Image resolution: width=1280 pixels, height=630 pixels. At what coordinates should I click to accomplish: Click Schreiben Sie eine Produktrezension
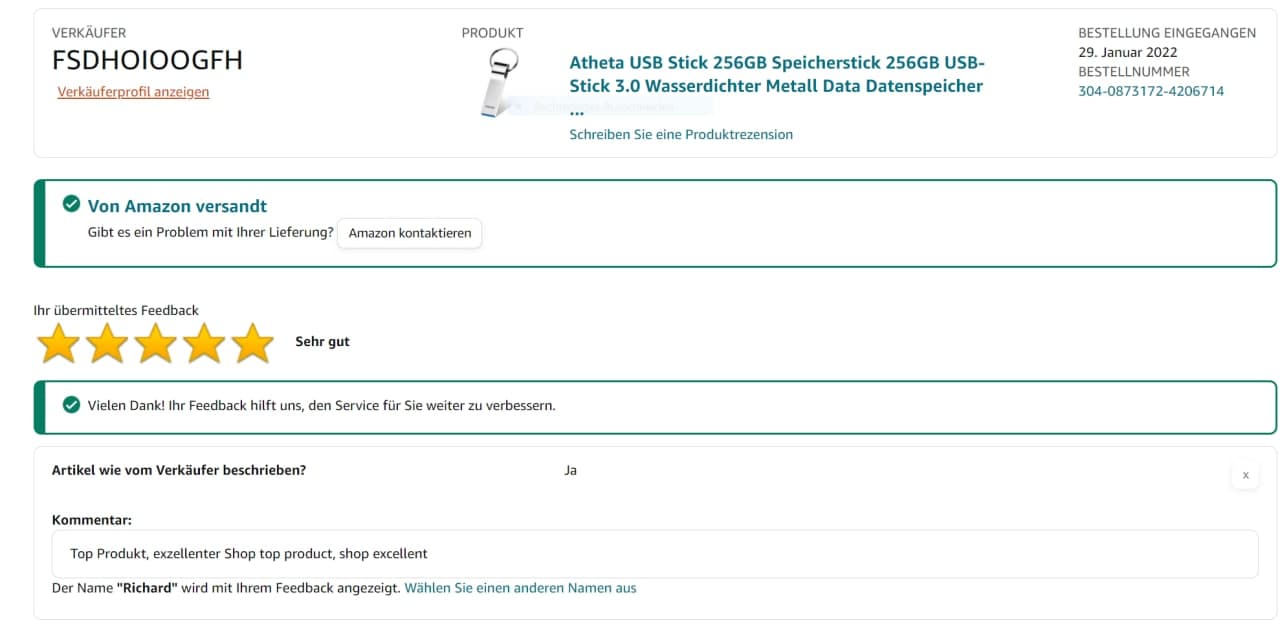pos(681,134)
